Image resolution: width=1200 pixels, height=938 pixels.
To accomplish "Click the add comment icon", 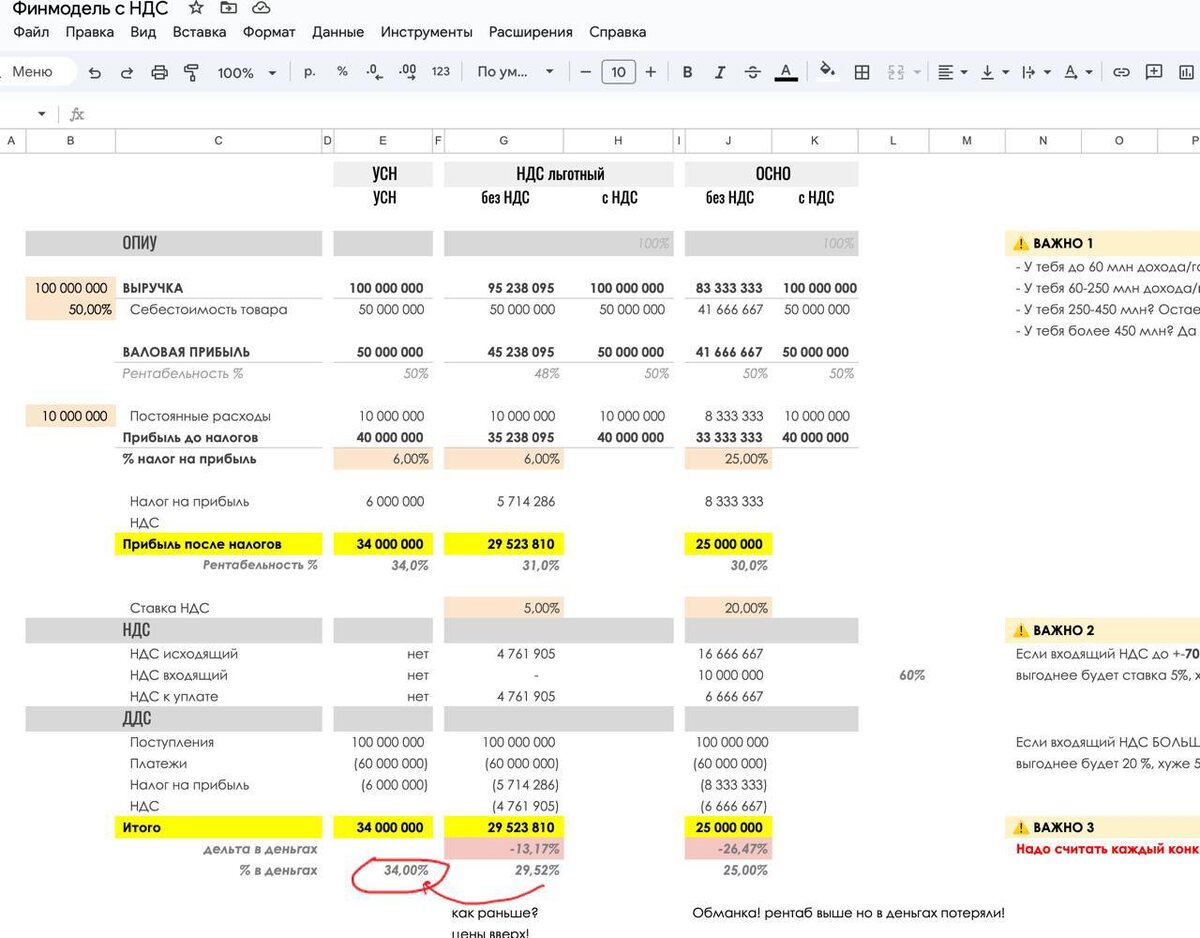I will pyautogui.click(x=1154, y=72).
